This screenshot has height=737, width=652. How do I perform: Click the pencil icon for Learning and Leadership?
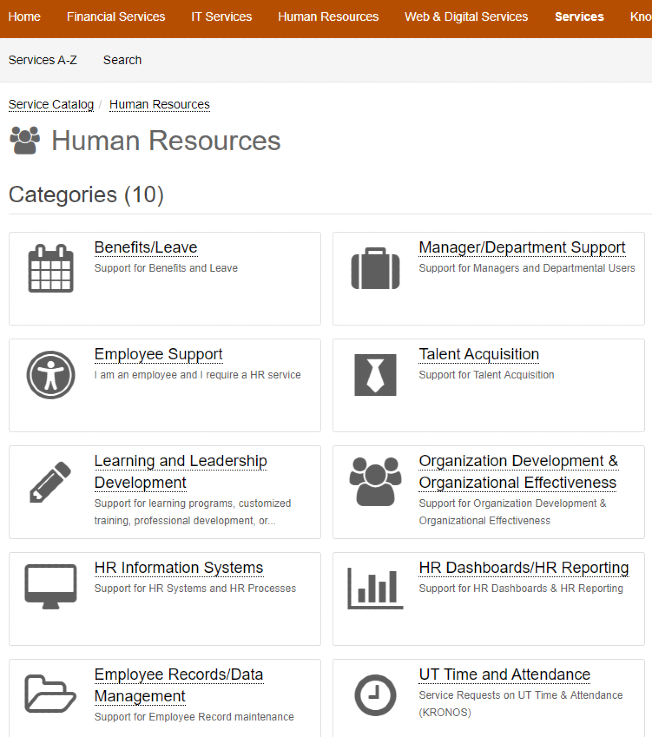51,482
